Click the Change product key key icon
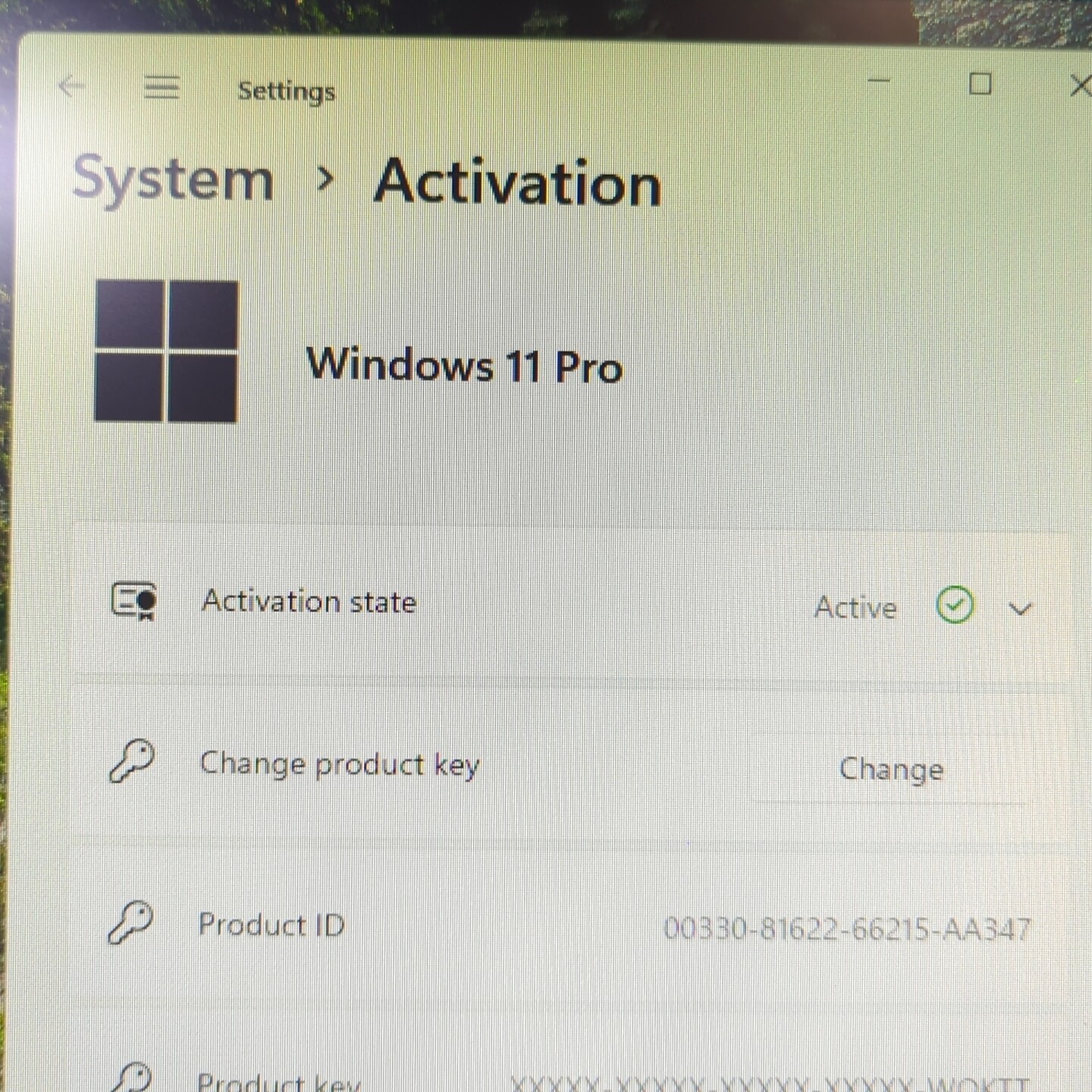This screenshot has height=1092, width=1092. coord(132,761)
